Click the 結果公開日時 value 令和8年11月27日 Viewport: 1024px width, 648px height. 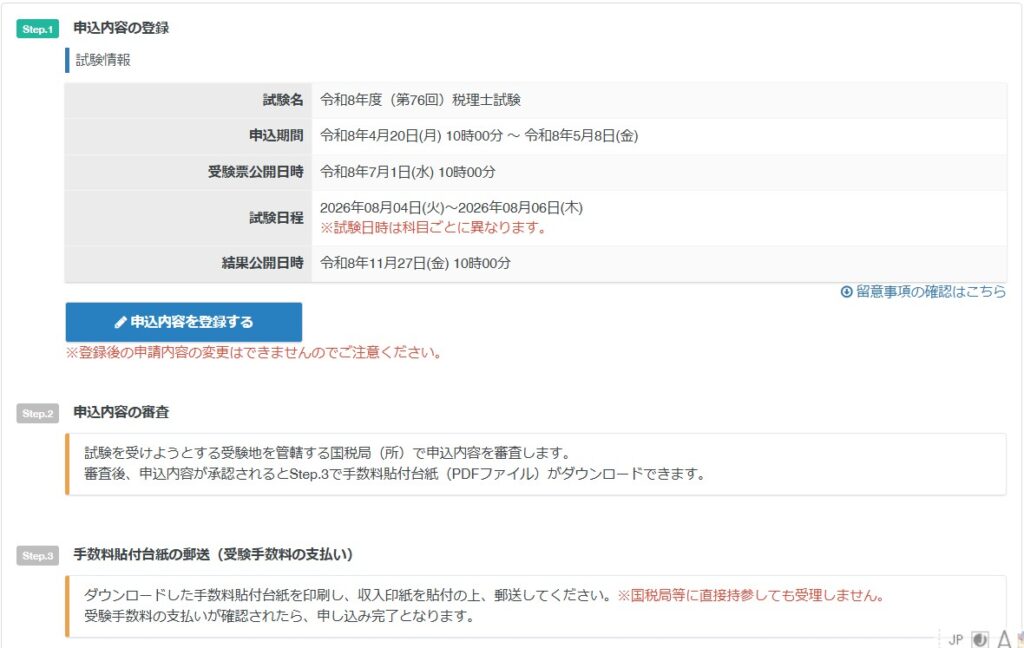click(x=415, y=264)
